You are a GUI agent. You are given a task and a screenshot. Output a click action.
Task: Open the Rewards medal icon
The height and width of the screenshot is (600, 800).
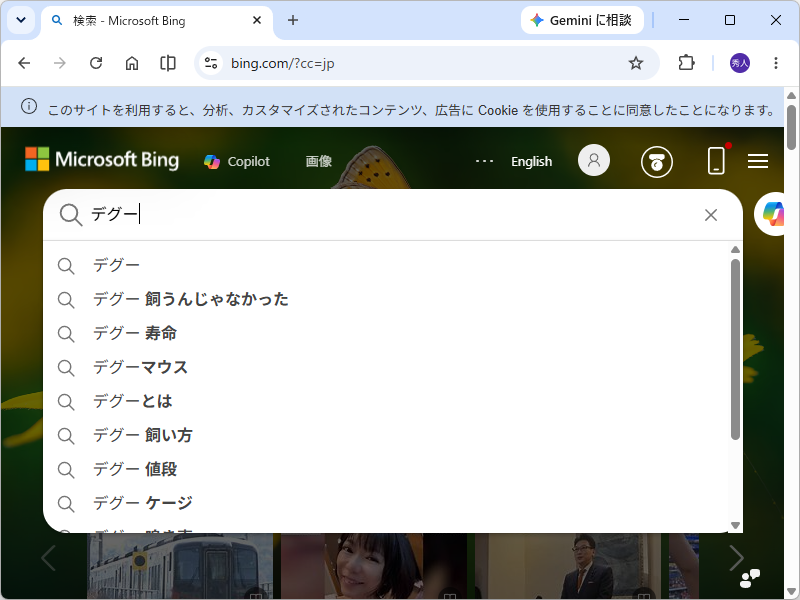[657, 162]
